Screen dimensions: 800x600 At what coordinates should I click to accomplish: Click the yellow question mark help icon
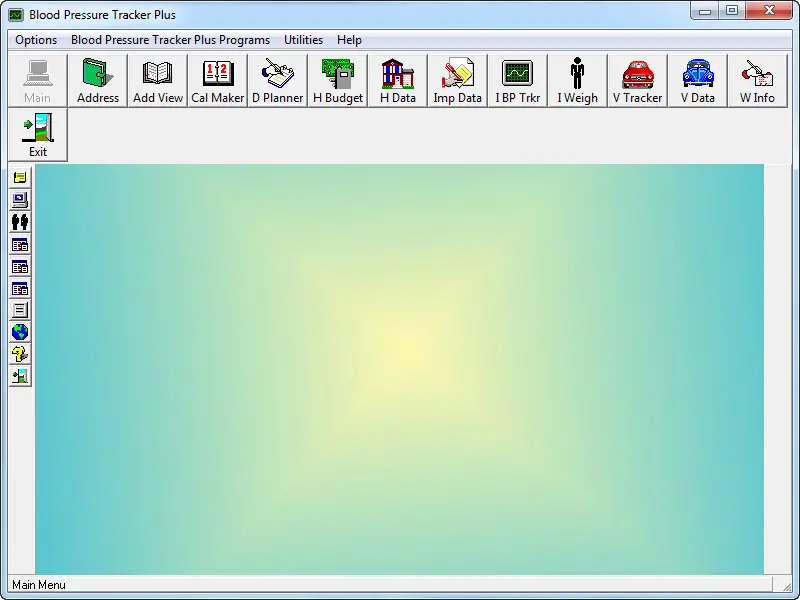(x=20, y=354)
